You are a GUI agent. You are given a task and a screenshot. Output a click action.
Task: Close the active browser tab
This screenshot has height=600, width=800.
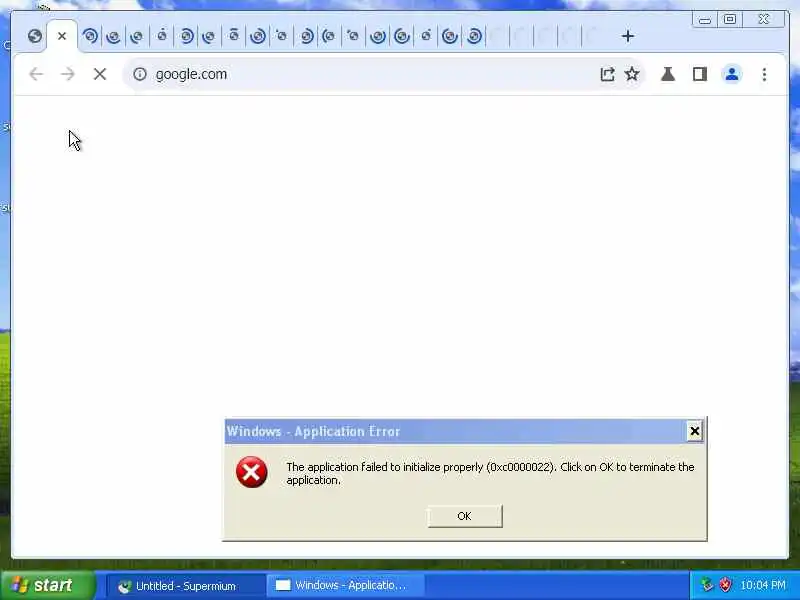coord(62,36)
